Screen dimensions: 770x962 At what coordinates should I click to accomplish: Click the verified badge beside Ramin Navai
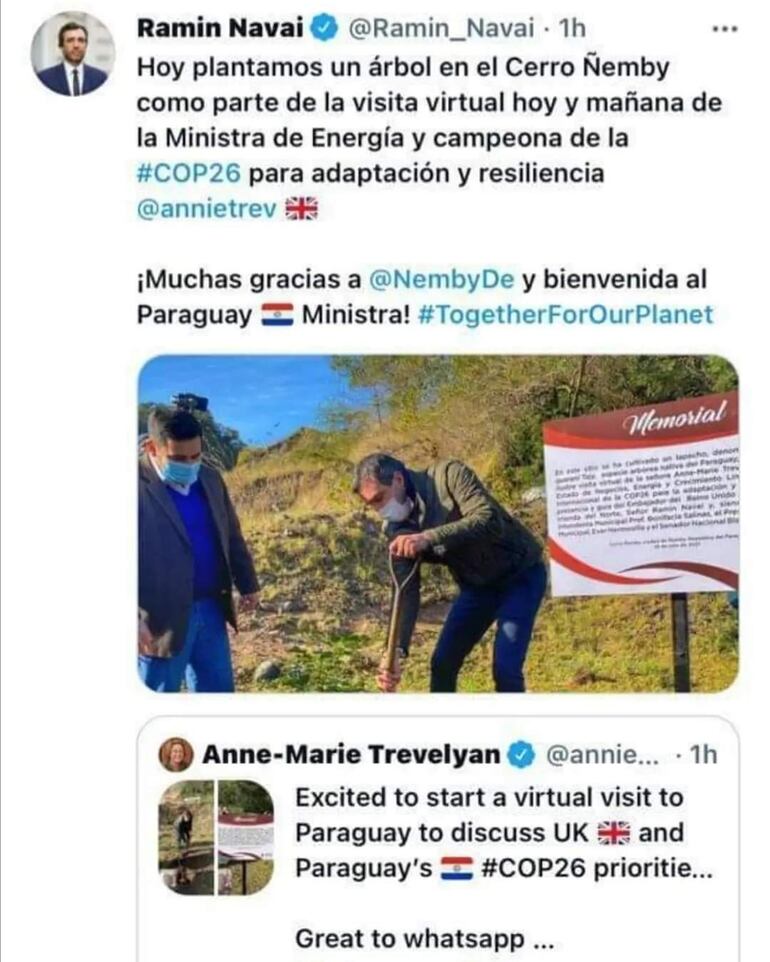coord(325,28)
